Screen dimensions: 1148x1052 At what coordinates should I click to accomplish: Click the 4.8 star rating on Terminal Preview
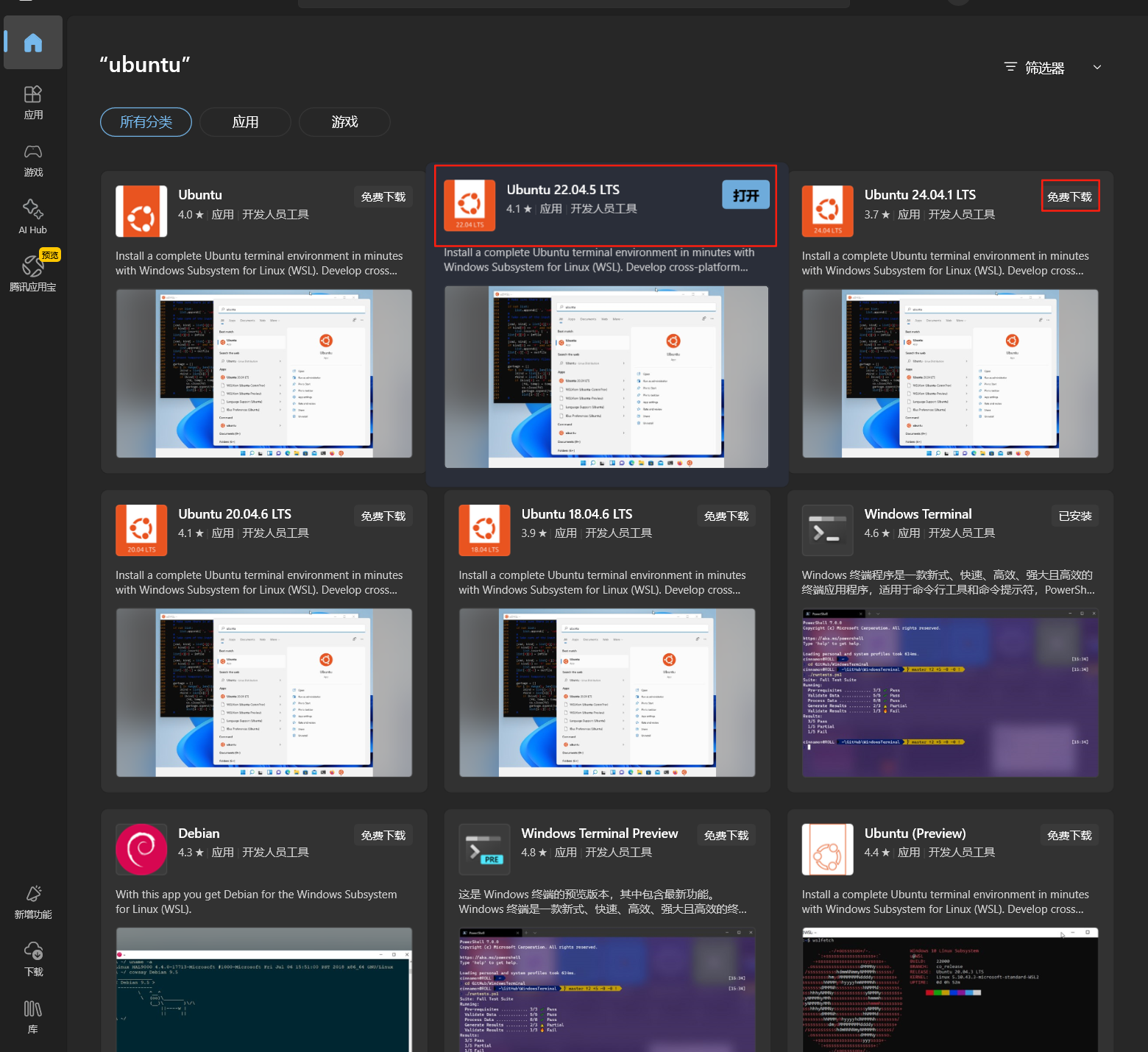point(534,853)
